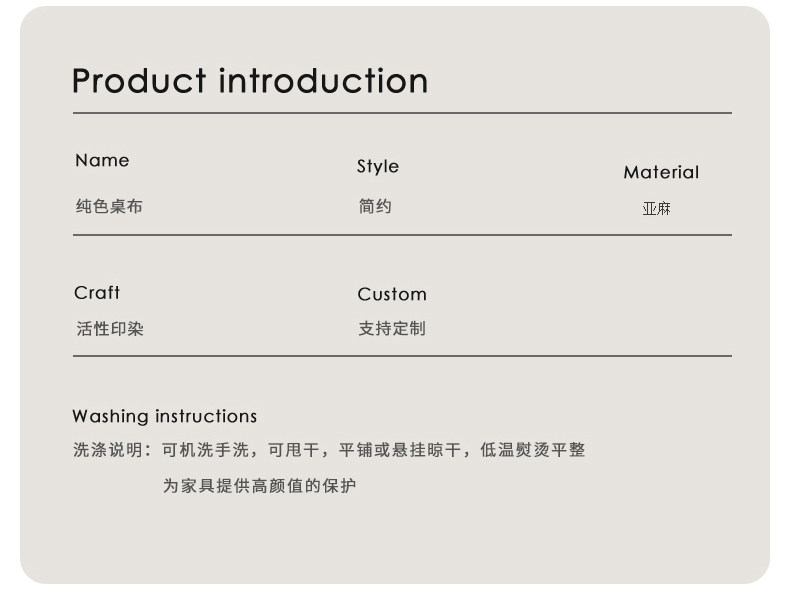Click the style value 简约

(x=375, y=207)
